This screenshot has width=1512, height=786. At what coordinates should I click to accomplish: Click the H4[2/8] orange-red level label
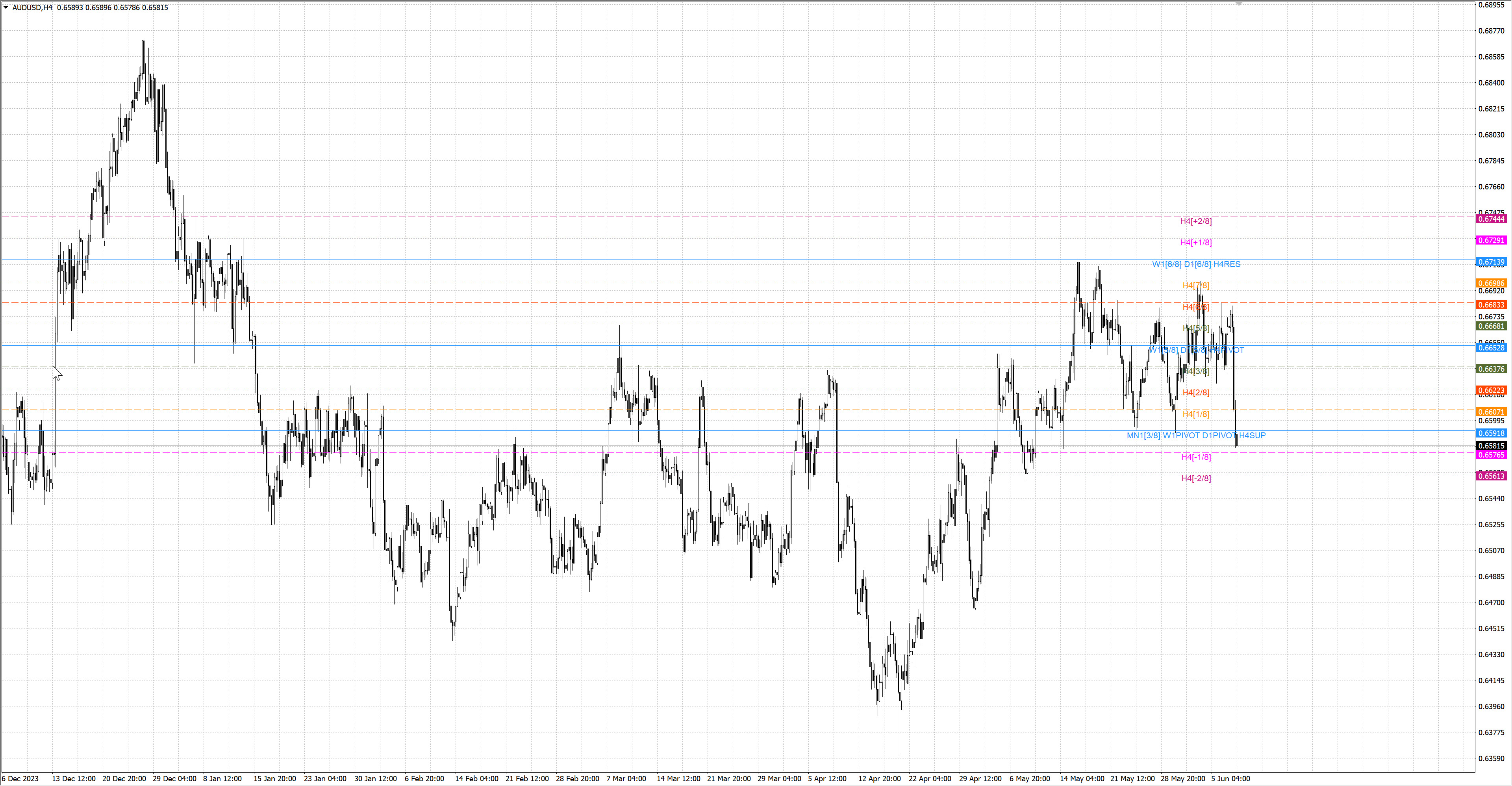(1196, 392)
